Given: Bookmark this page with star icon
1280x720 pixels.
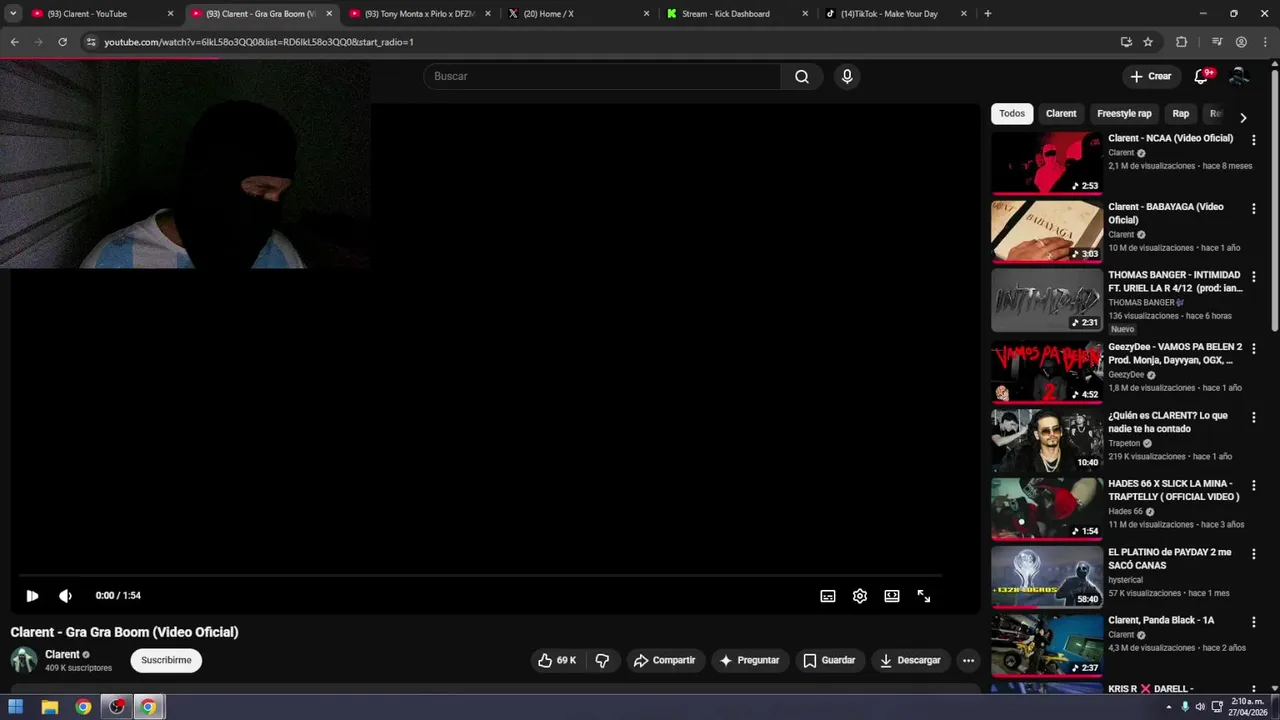Looking at the screenshot, I should click(x=1148, y=42).
